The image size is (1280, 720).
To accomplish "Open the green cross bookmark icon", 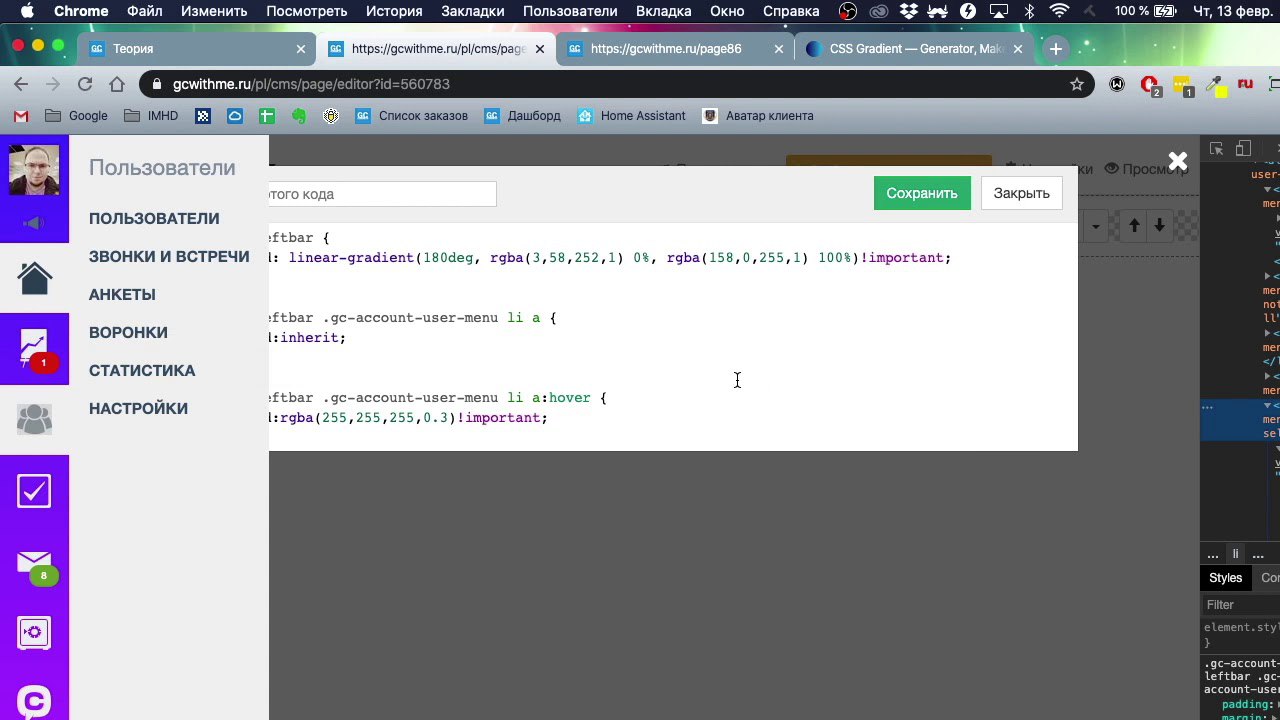I will [266, 116].
